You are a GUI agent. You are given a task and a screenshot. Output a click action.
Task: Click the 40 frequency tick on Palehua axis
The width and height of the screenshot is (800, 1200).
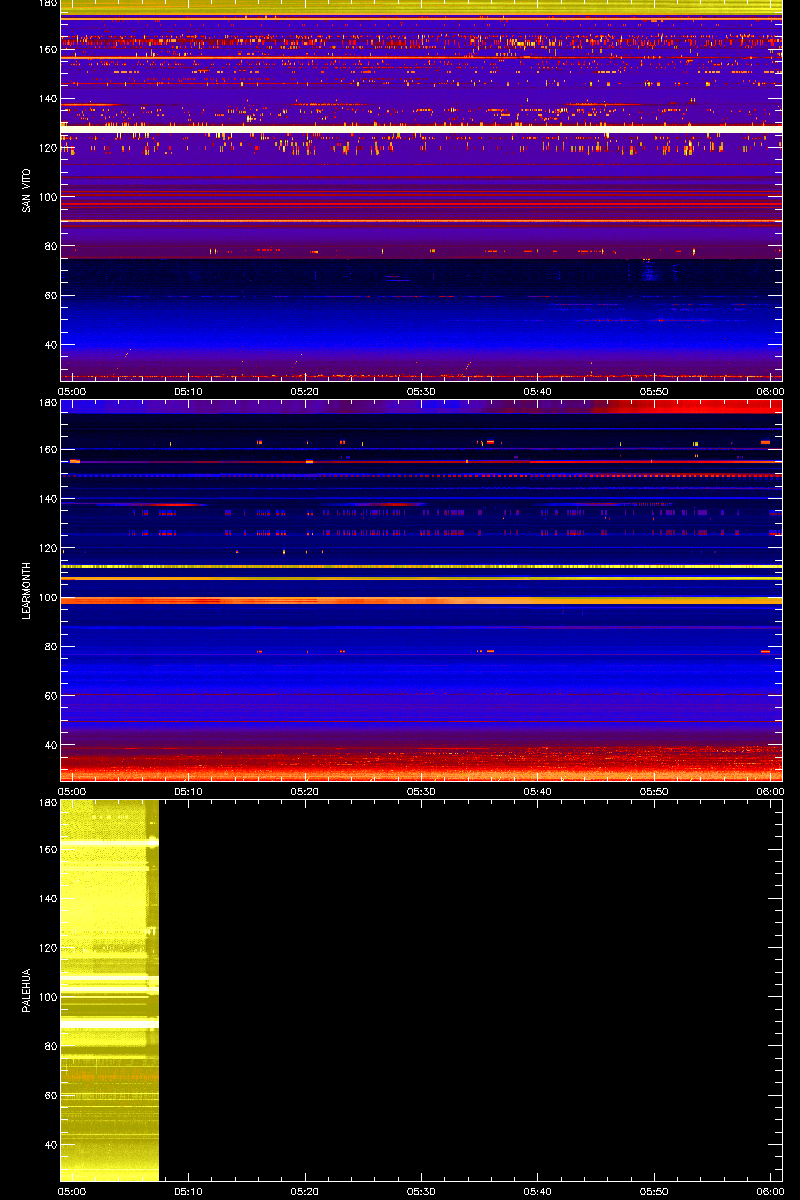click(51, 1145)
